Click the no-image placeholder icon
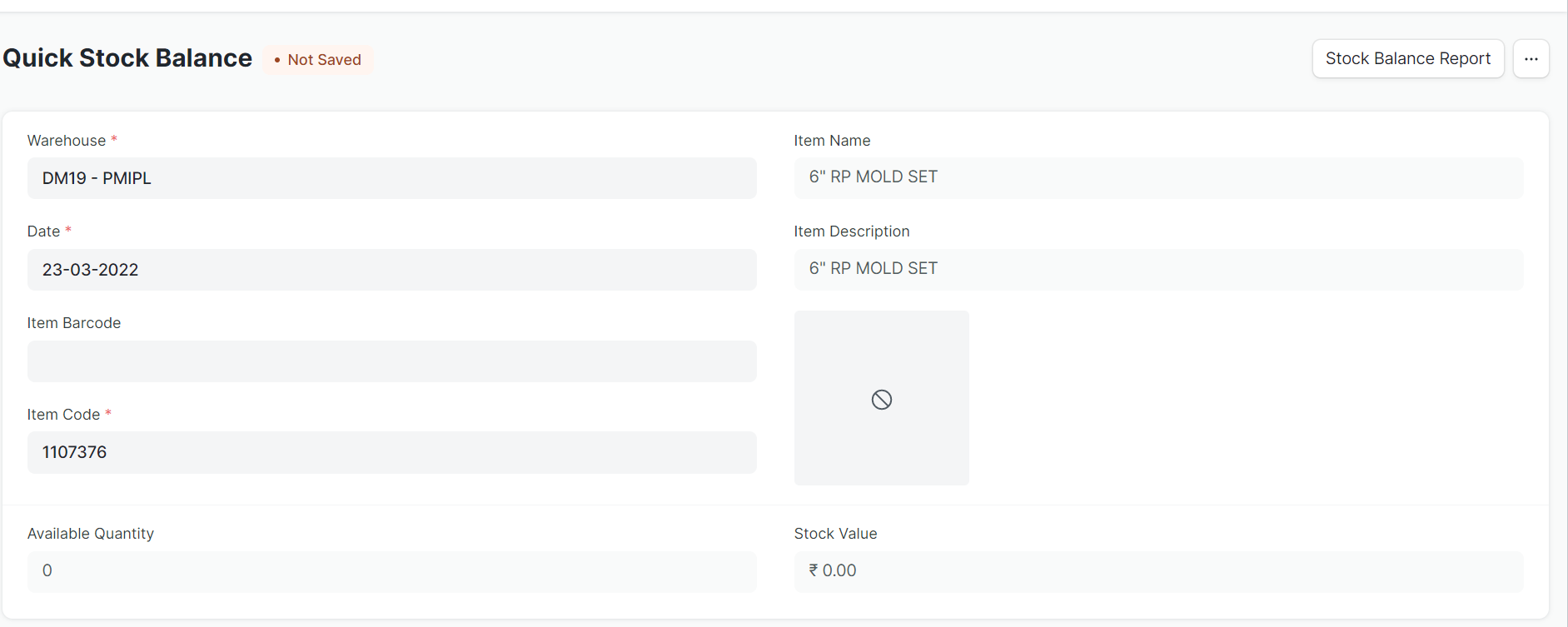This screenshot has height=627, width=1568. 881,399
